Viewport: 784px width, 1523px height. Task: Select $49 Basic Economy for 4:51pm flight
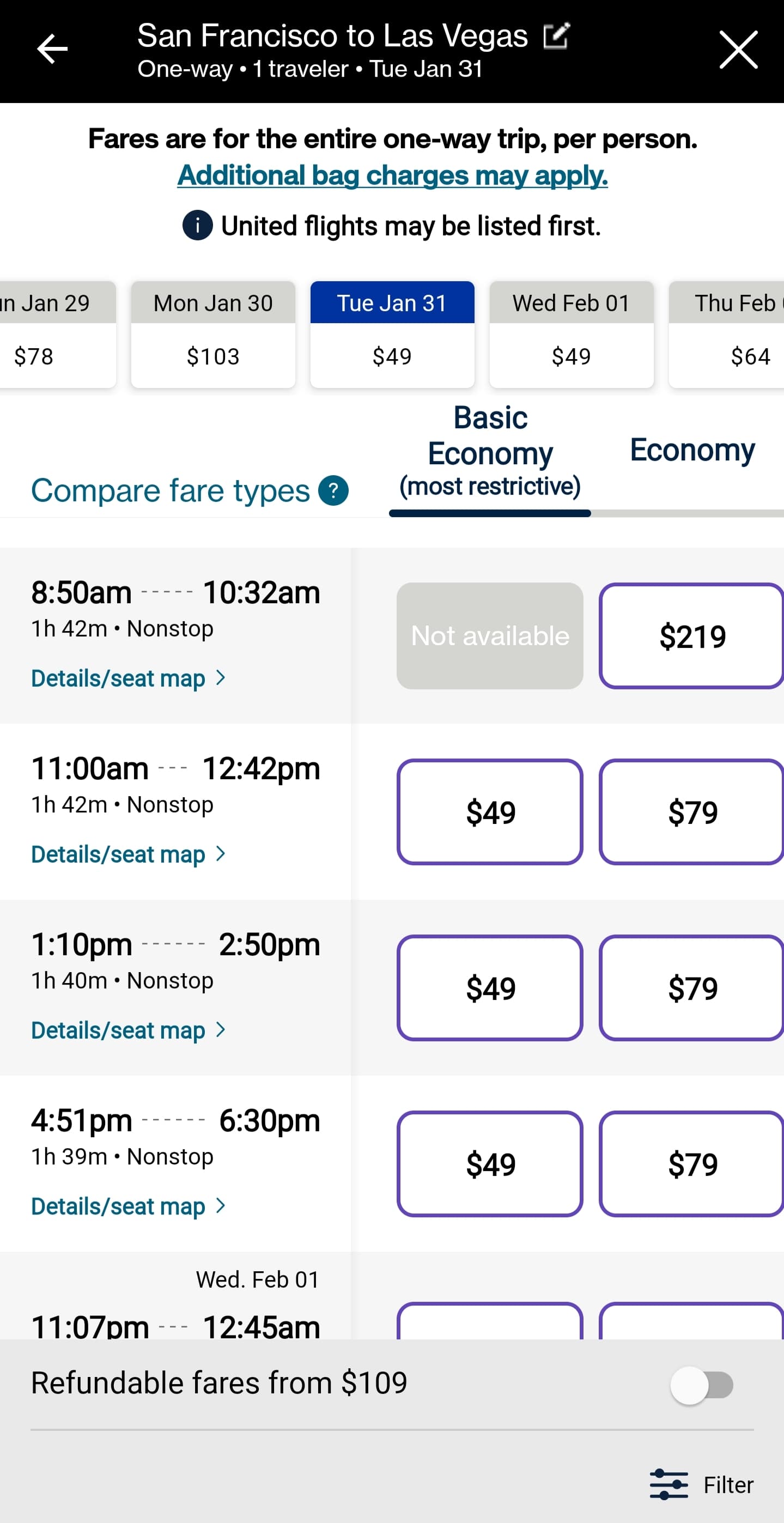(x=490, y=1163)
